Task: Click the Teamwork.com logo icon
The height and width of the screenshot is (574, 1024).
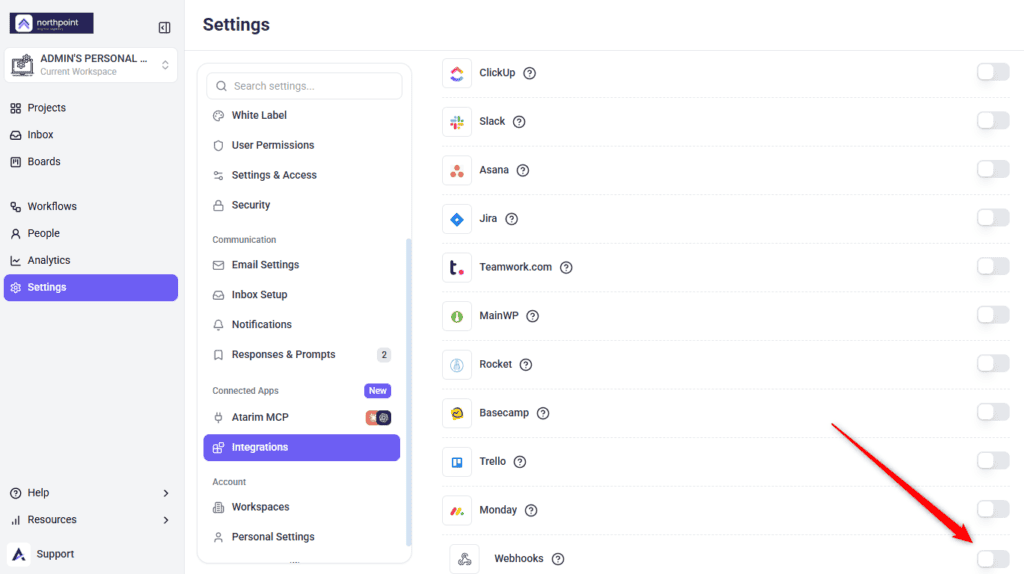Action: click(x=456, y=267)
